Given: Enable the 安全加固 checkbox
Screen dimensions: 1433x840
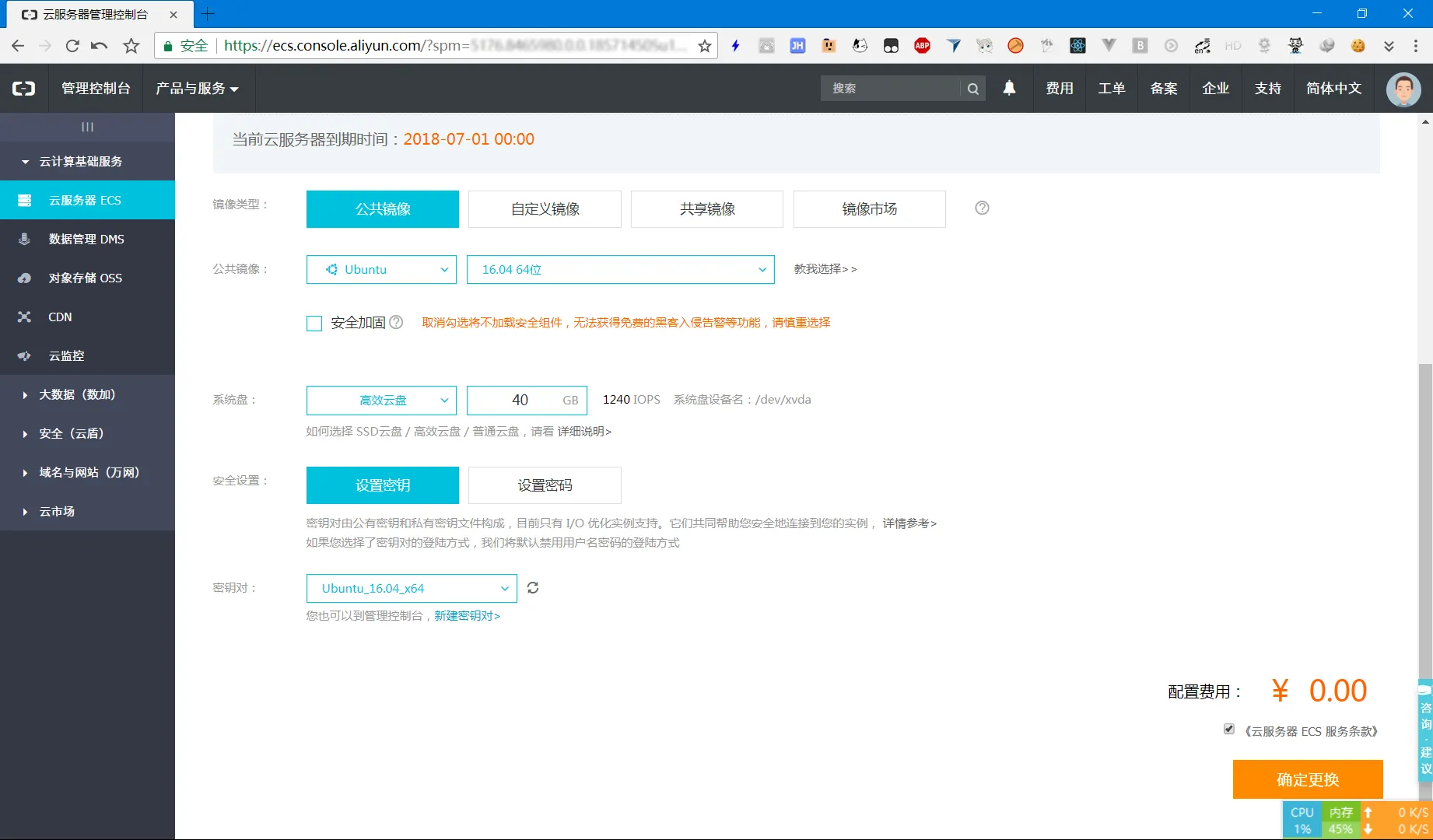Looking at the screenshot, I should 314,323.
